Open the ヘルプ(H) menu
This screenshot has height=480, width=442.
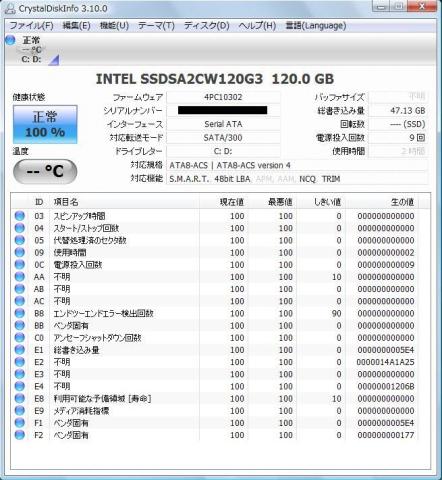257,26
